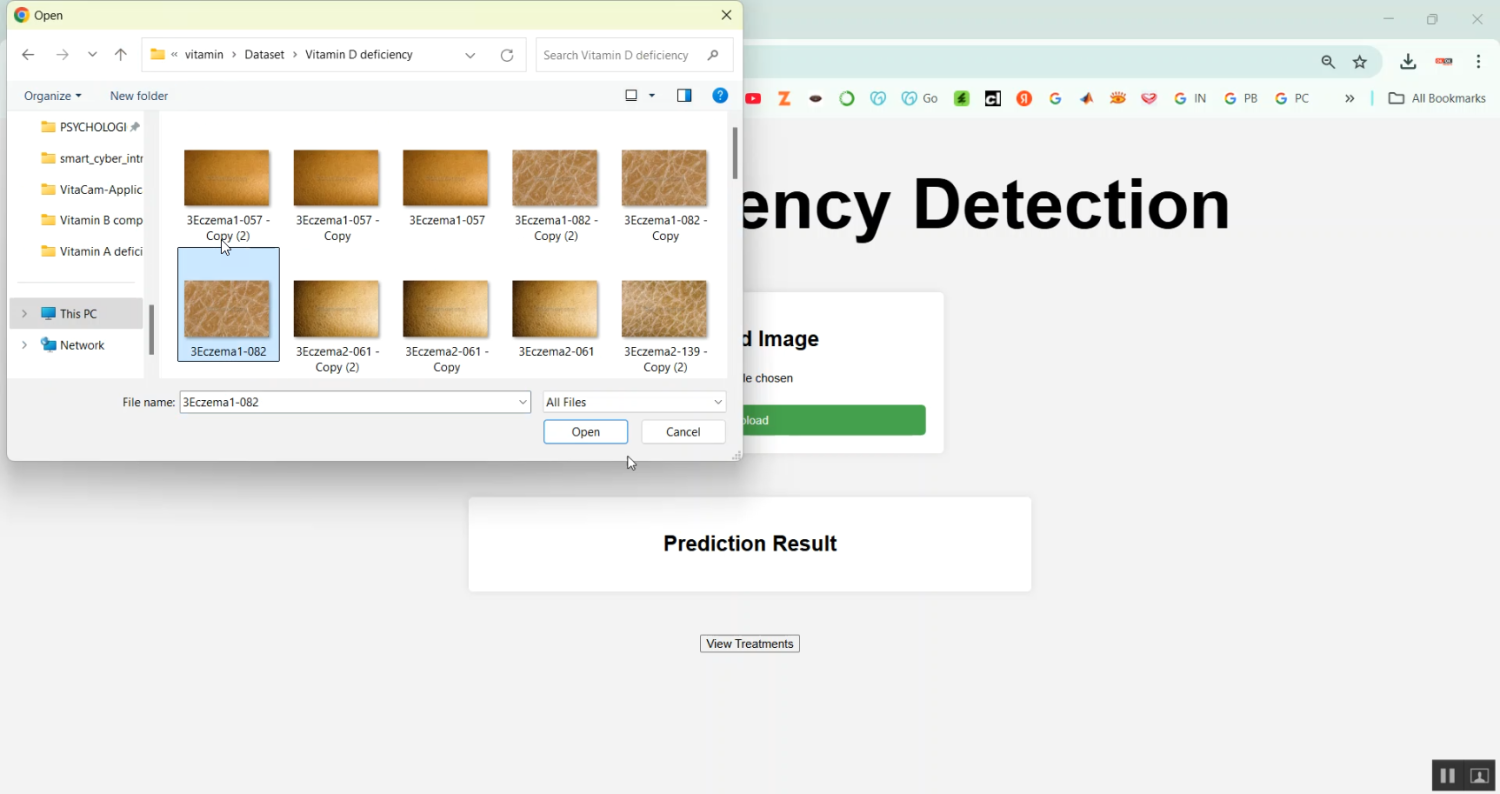
Task: Expand the This PC tree node
Action: (24, 314)
